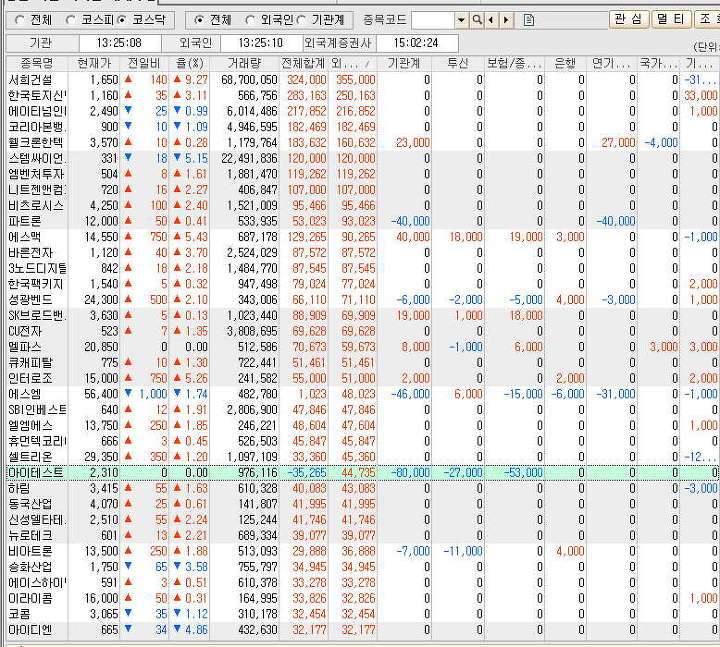This screenshot has width=720, height=647.
Task: Sort by 전일비 column header
Action: tap(143, 63)
